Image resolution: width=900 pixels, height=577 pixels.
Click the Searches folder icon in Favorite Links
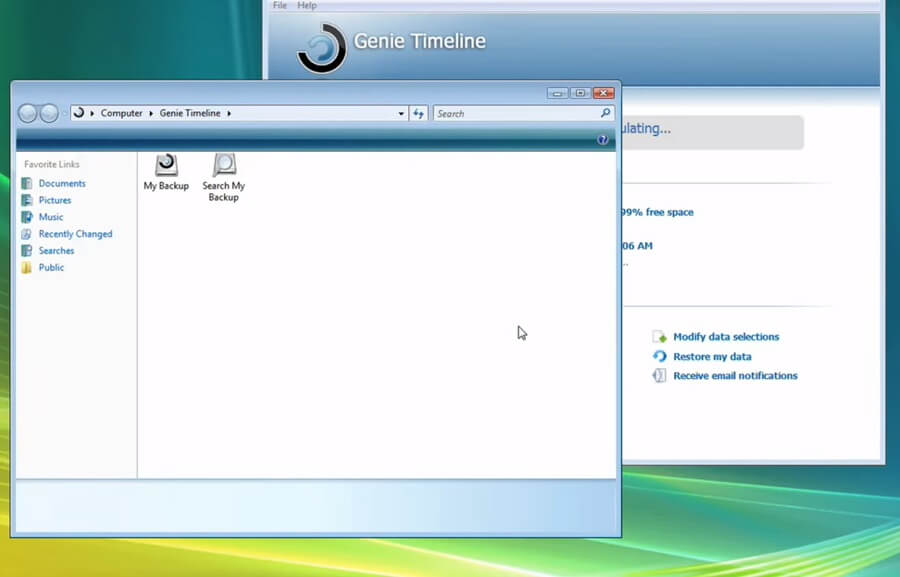(x=27, y=250)
